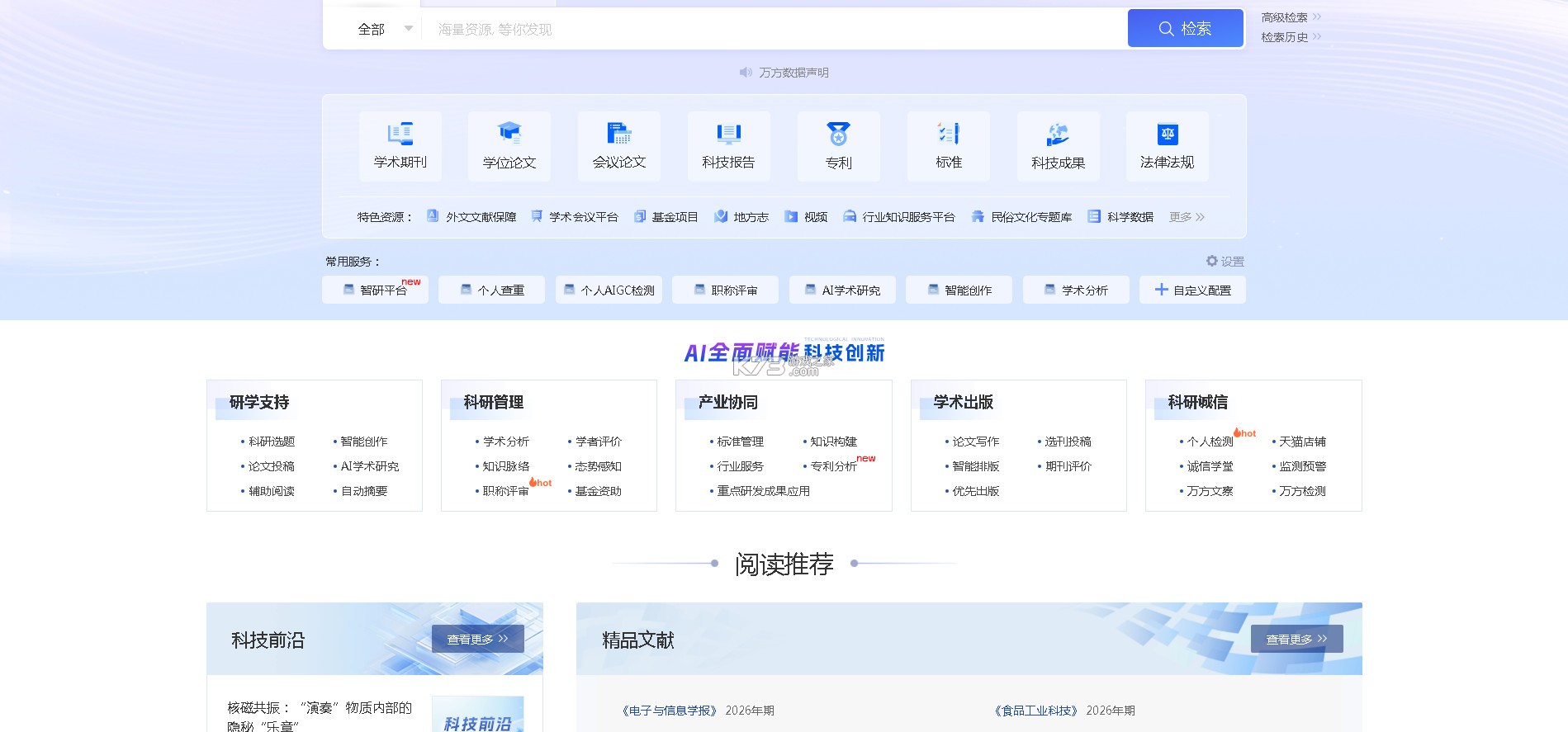
Task: Open the 法律法规 scales icon
Action: click(1168, 134)
